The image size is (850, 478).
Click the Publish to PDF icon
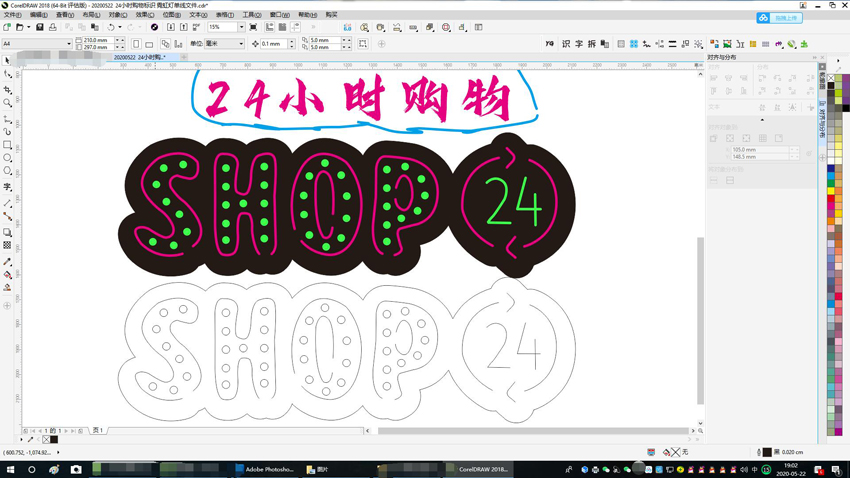click(196, 27)
